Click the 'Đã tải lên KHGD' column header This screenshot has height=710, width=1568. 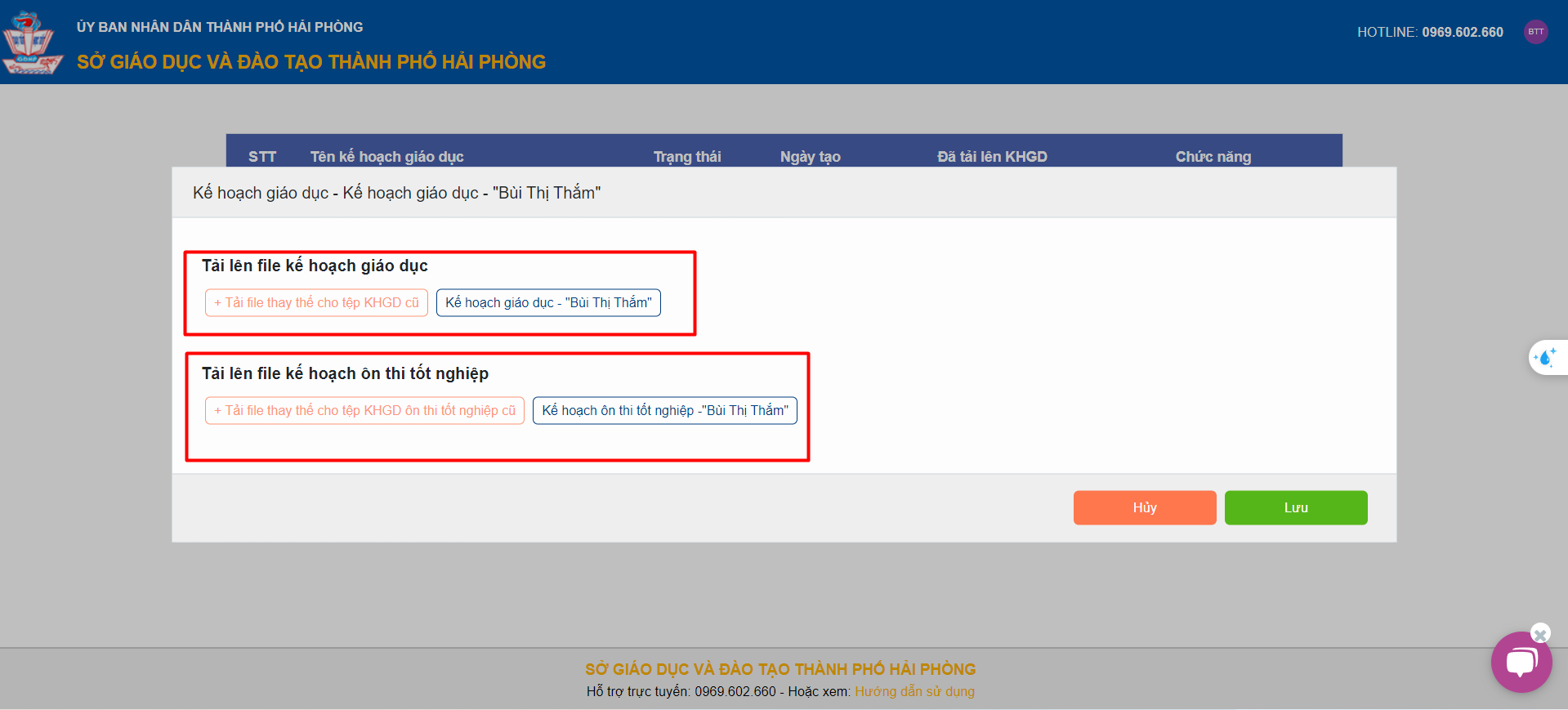(992, 156)
